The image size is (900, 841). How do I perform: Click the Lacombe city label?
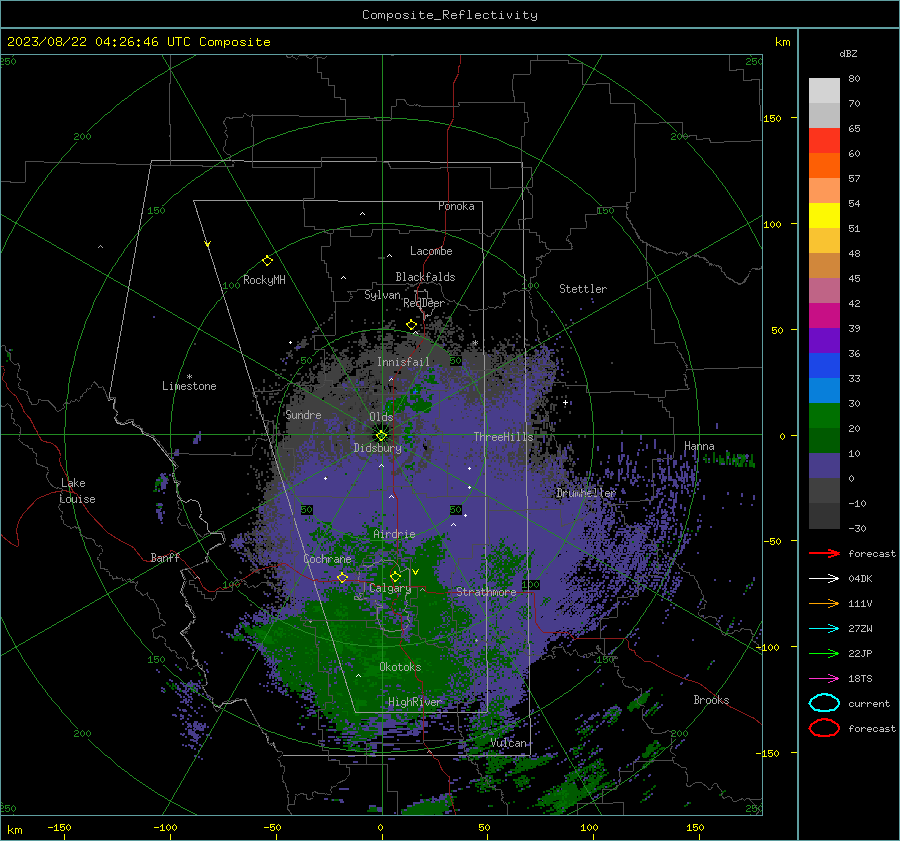pos(431,251)
